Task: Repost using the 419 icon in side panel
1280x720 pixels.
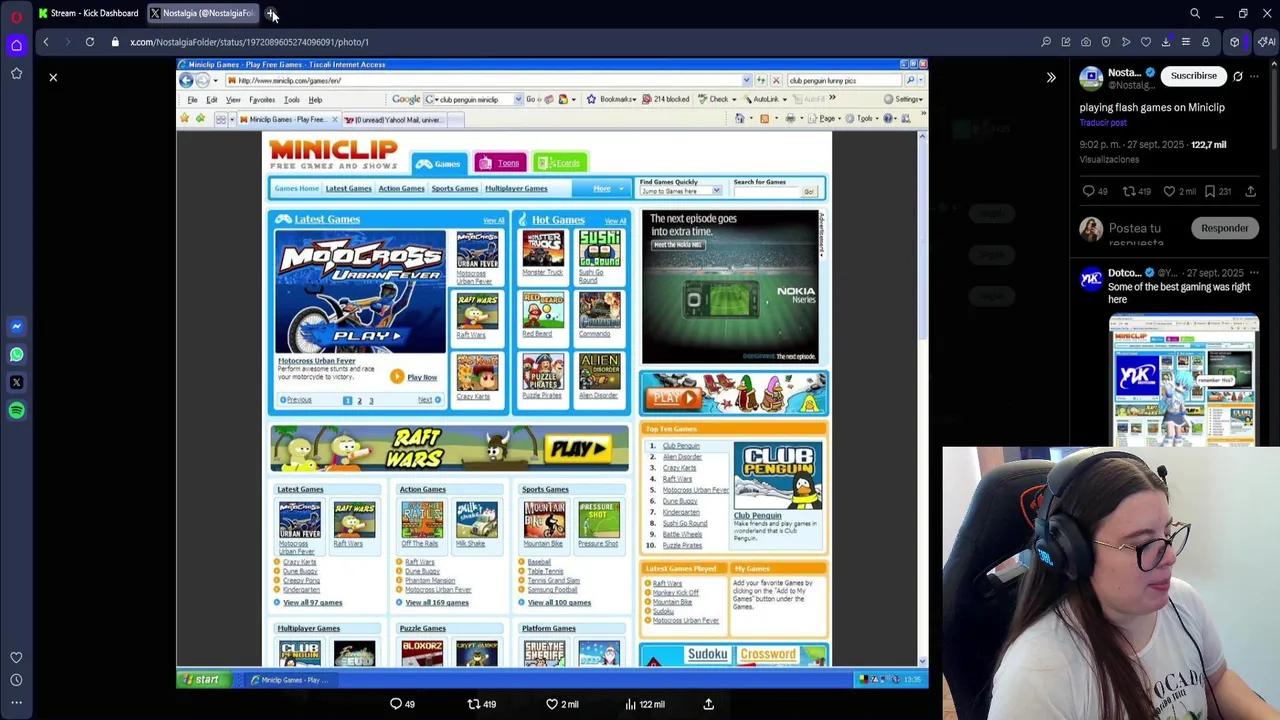Action: point(1136,191)
